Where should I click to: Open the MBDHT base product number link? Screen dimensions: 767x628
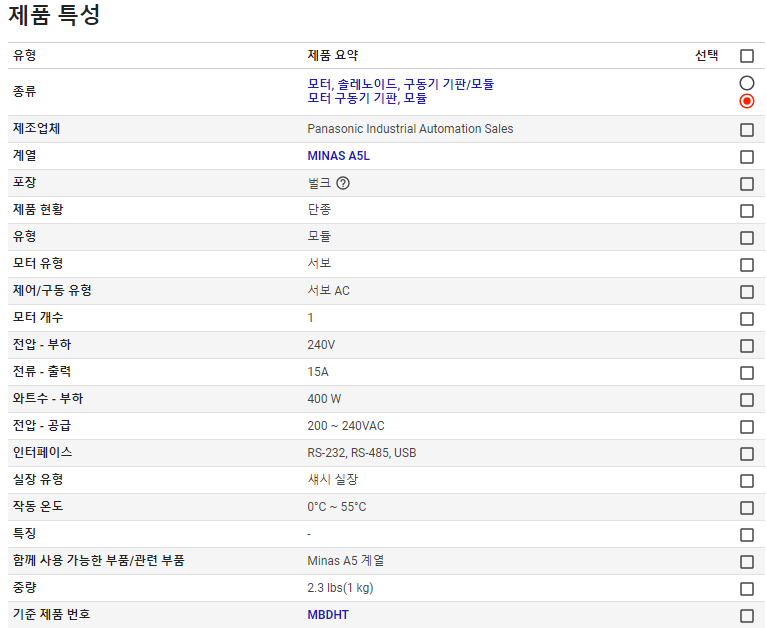(328, 615)
